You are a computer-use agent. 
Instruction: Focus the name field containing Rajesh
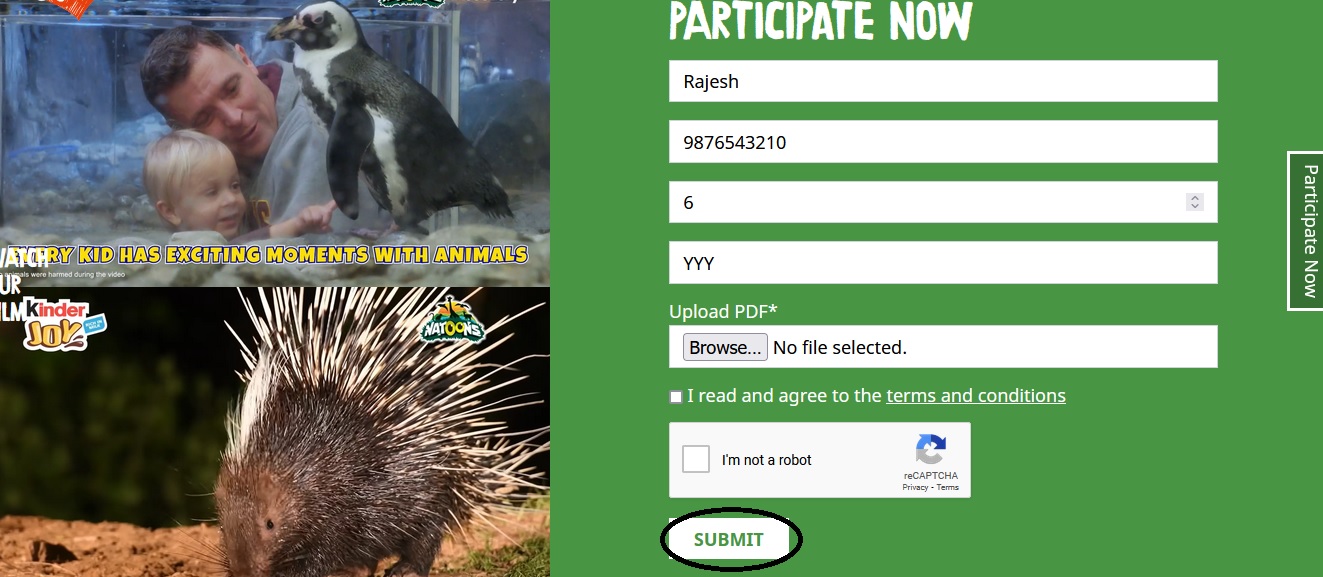(x=943, y=81)
